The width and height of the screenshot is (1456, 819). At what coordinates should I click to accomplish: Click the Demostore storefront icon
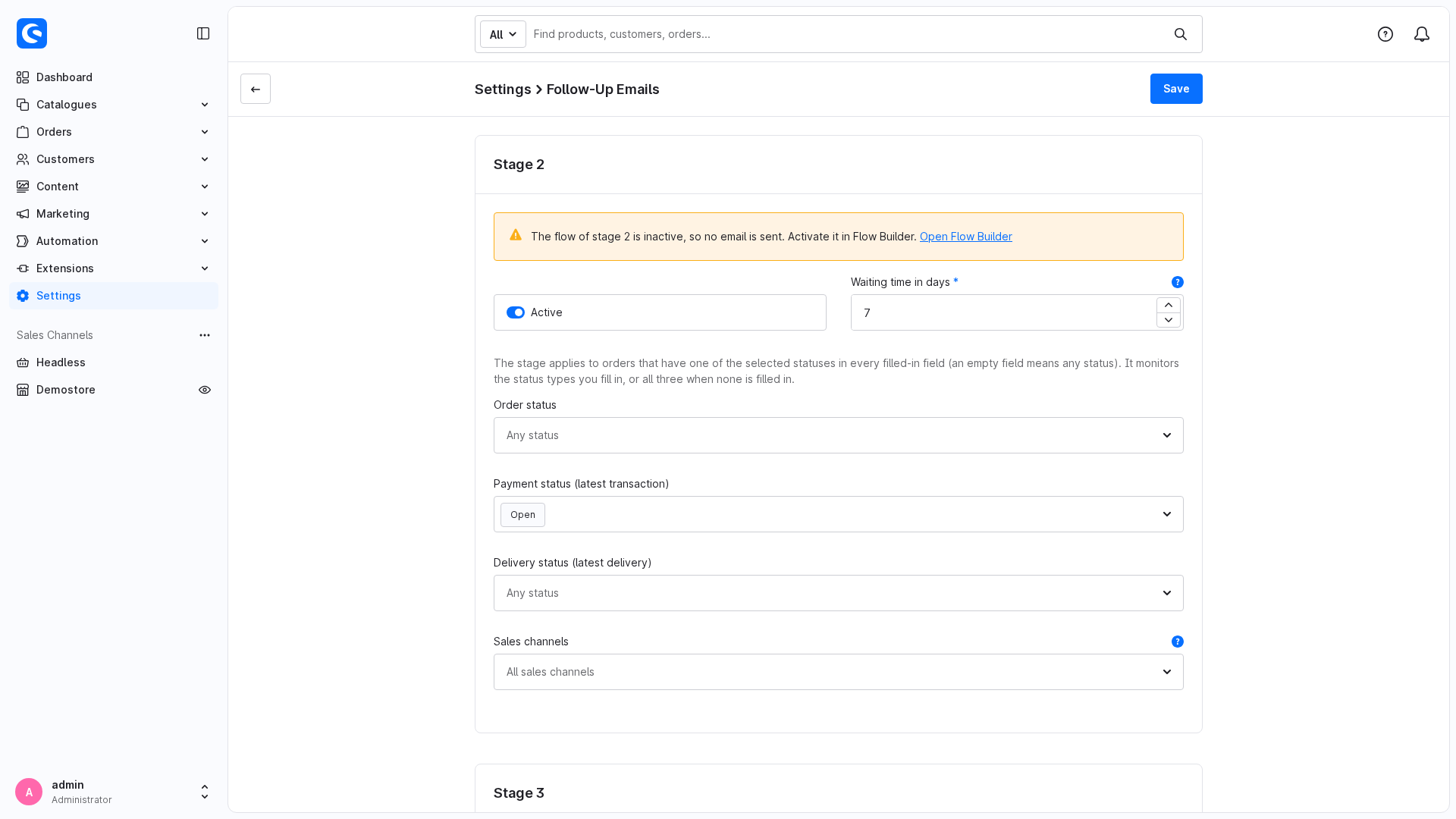tap(23, 390)
